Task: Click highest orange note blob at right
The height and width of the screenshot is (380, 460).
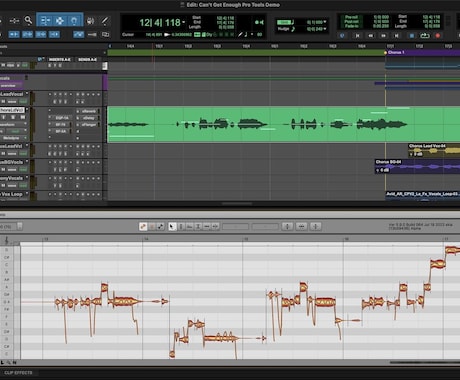Action: coord(453,250)
